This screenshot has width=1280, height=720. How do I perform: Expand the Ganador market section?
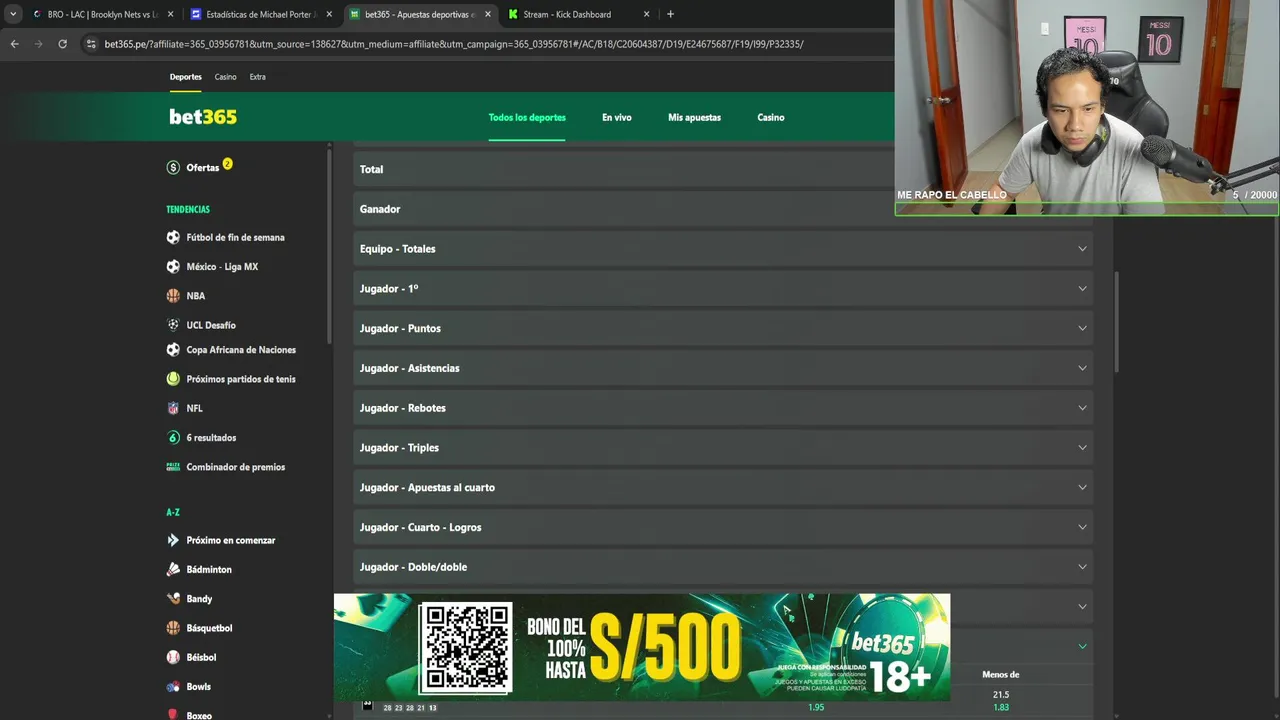[723, 209]
